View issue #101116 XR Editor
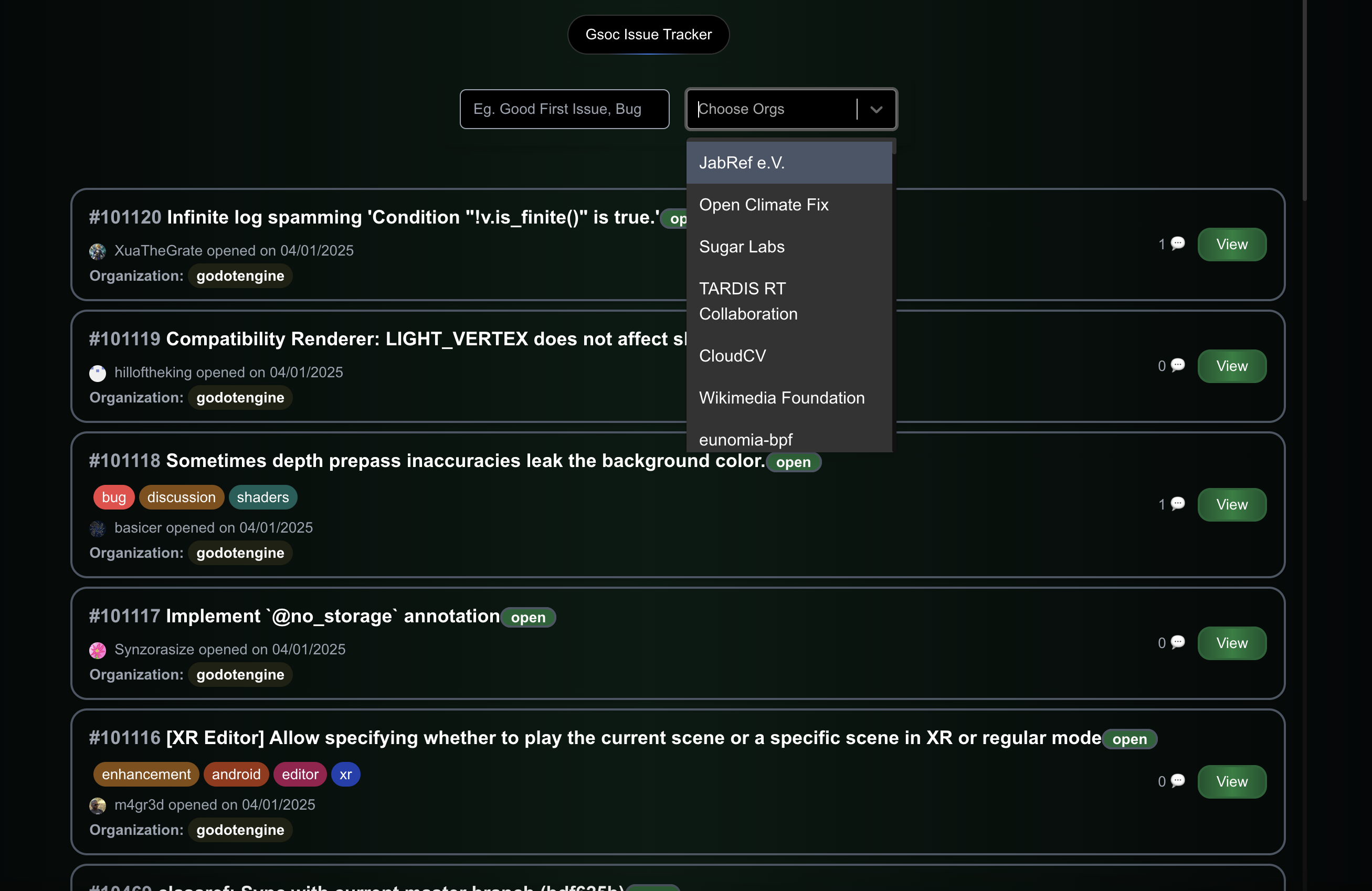The width and height of the screenshot is (1372, 891). pyautogui.click(x=1232, y=781)
